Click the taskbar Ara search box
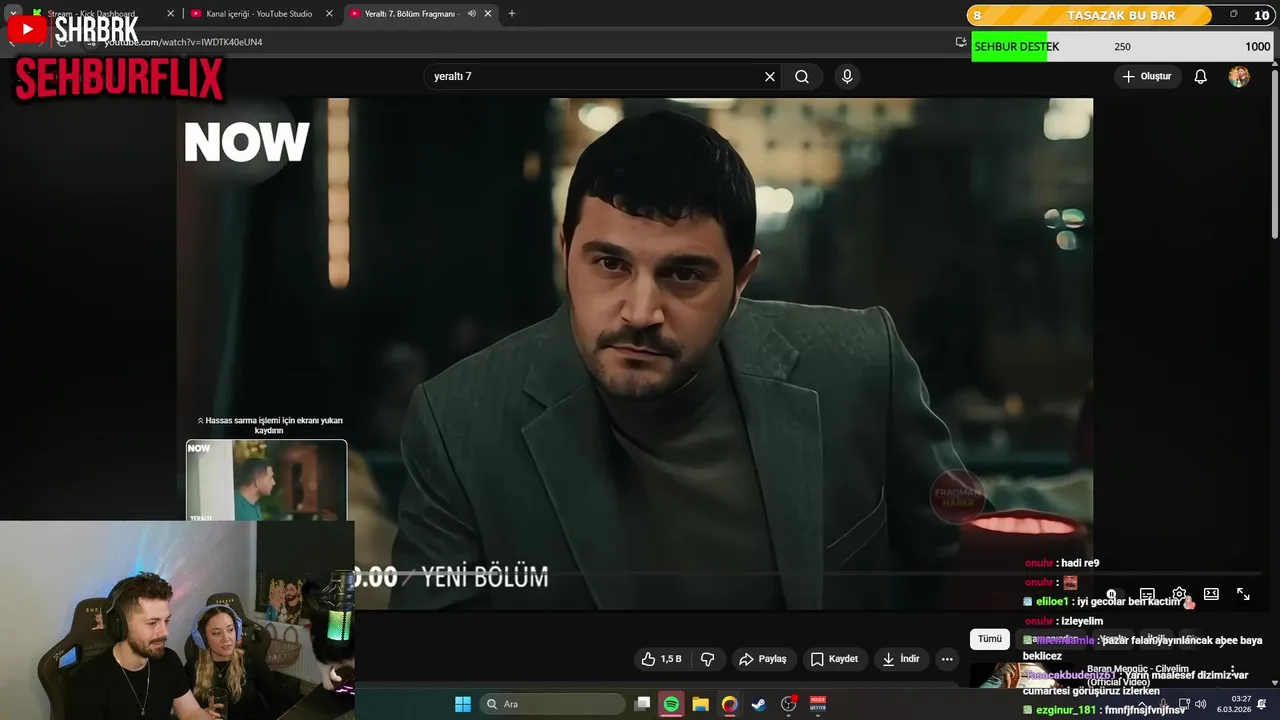 click(x=552, y=704)
